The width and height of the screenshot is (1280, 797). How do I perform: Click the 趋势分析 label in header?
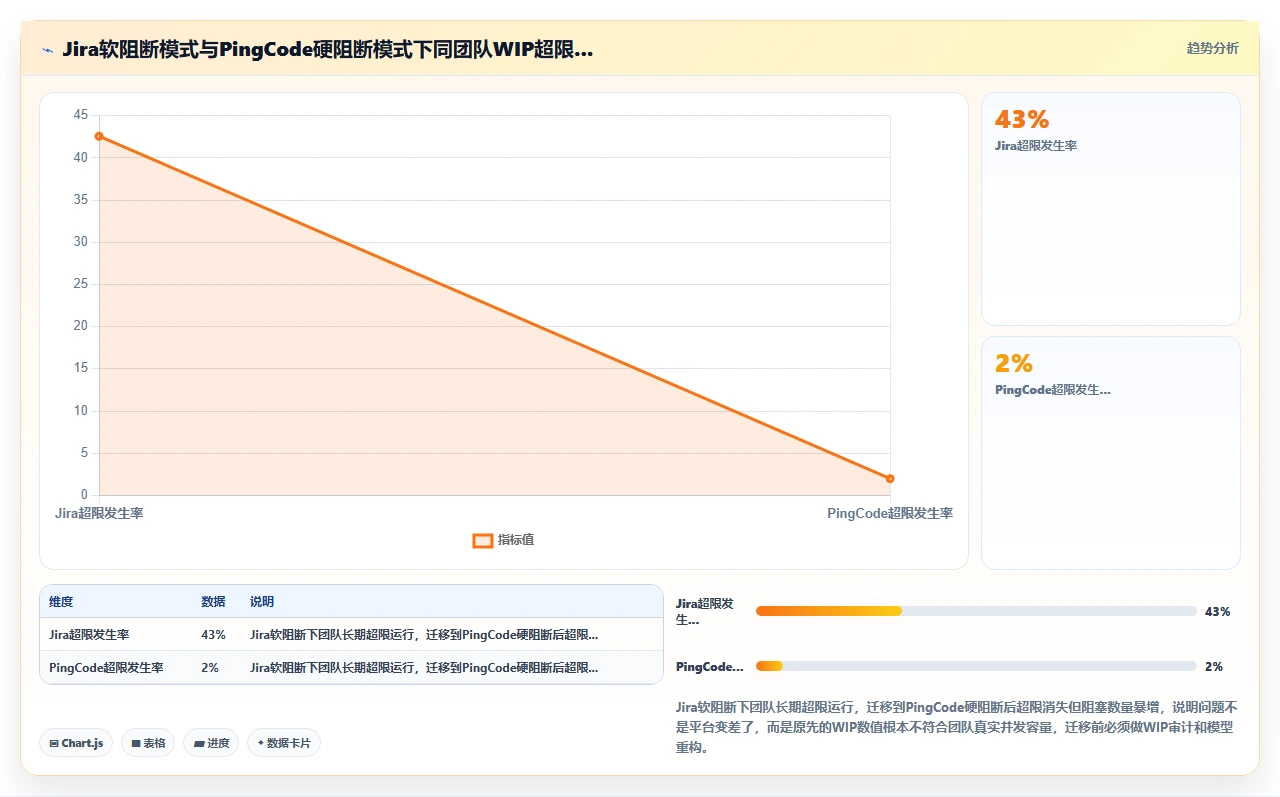(1212, 48)
